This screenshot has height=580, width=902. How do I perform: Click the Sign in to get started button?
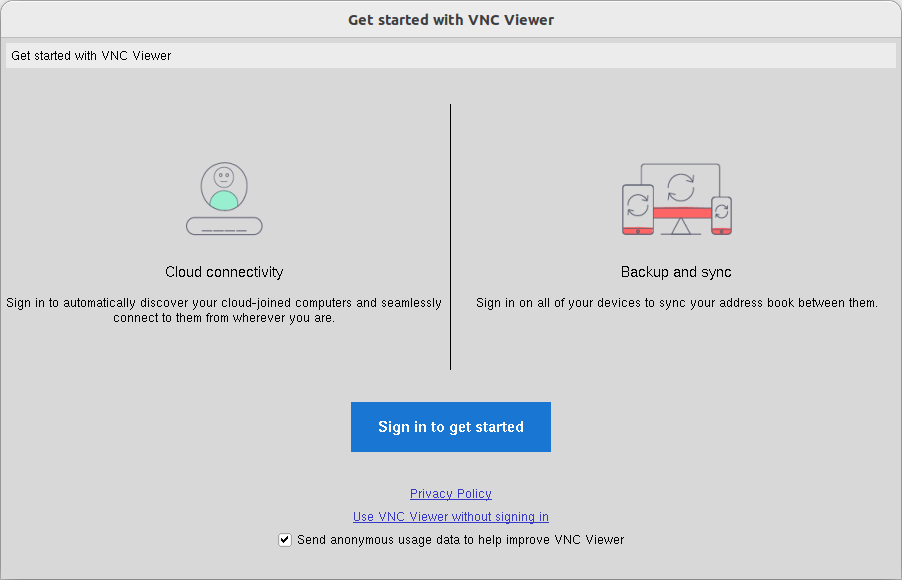pyautogui.click(x=450, y=427)
